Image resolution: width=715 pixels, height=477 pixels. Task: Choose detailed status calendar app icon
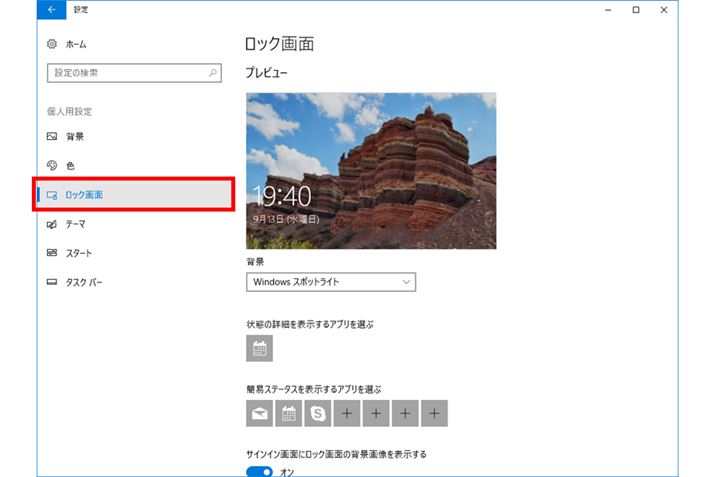pyautogui.click(x=259, y=348)
